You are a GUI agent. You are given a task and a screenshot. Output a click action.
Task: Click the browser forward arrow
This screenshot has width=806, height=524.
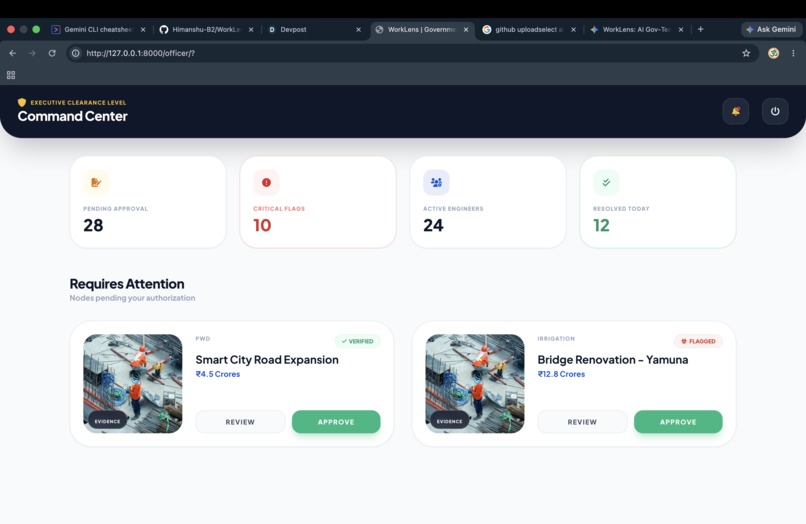[x=32, y=53]
